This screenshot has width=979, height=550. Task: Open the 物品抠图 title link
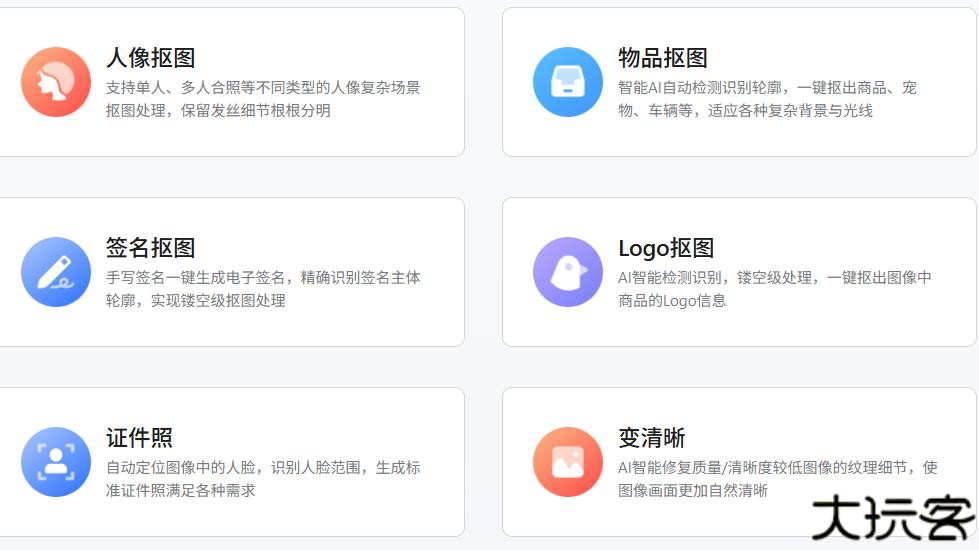click(x=663, y=58)
